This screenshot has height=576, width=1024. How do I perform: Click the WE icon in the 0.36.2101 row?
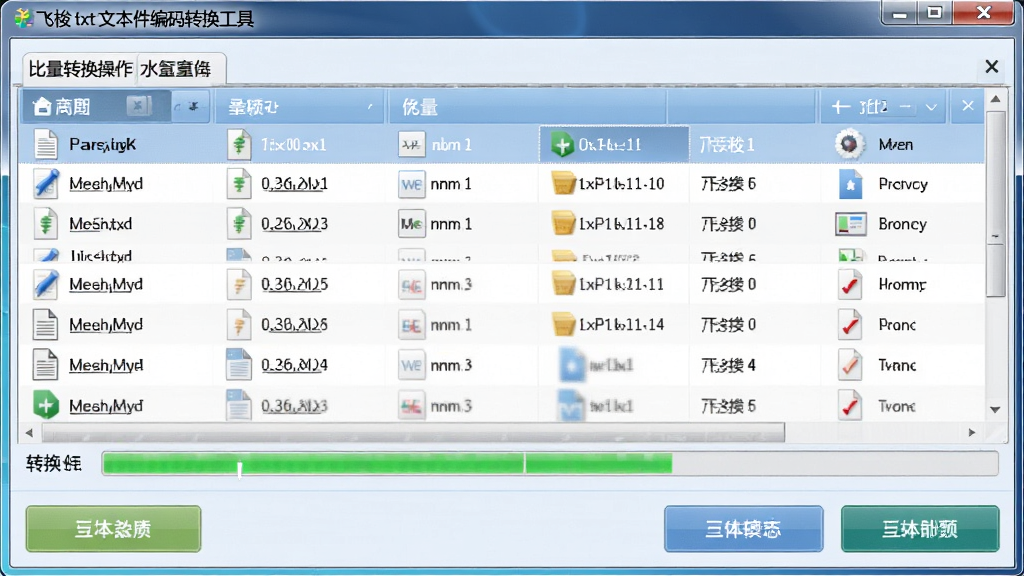point(411,184)
